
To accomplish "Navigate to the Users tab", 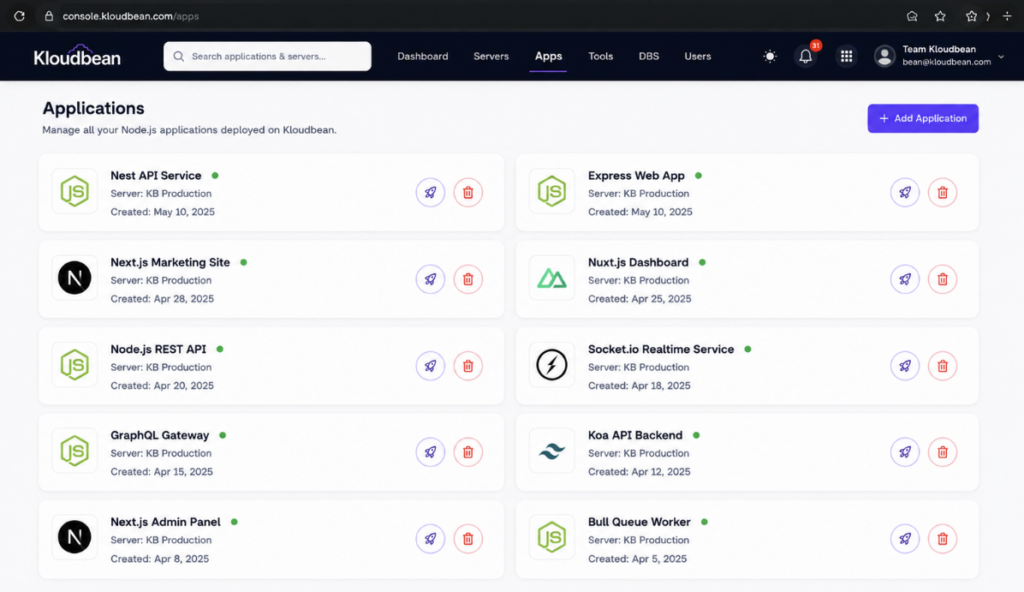I will (x=697, y=56).
